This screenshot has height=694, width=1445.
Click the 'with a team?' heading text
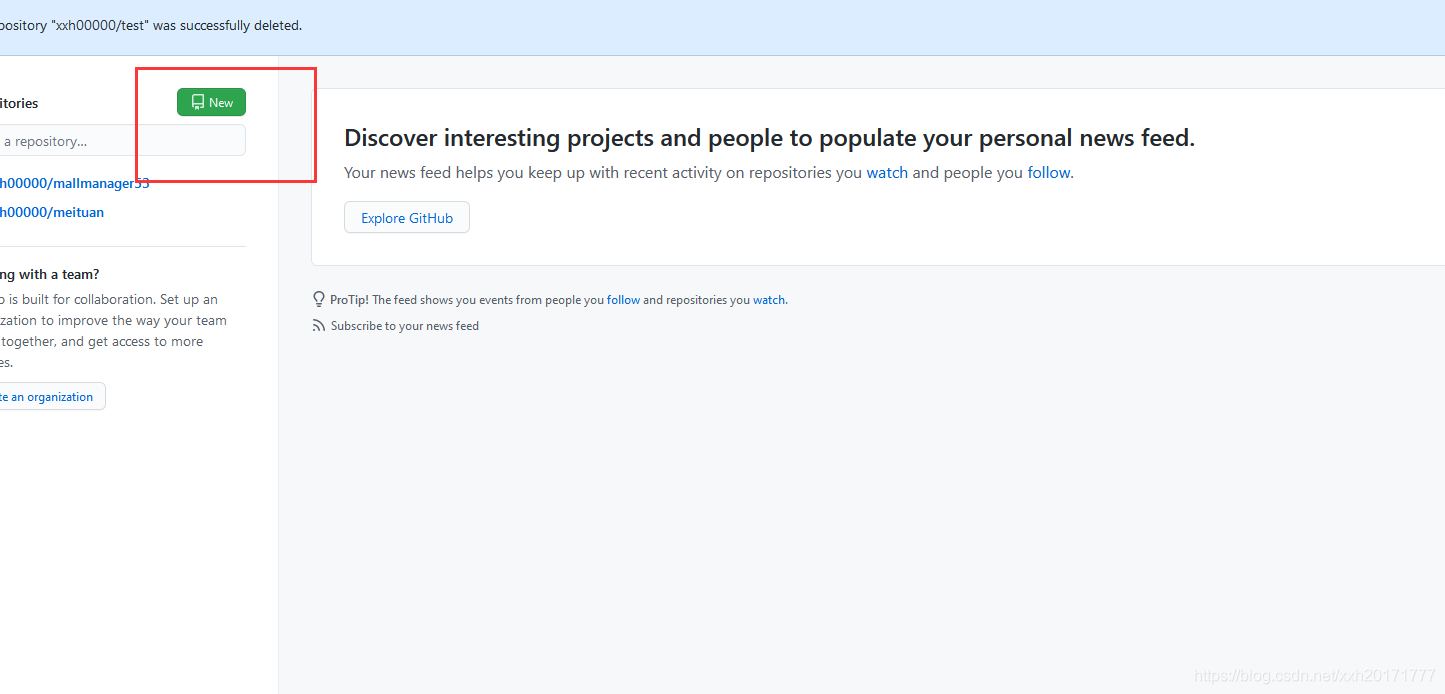pos(50,274)
